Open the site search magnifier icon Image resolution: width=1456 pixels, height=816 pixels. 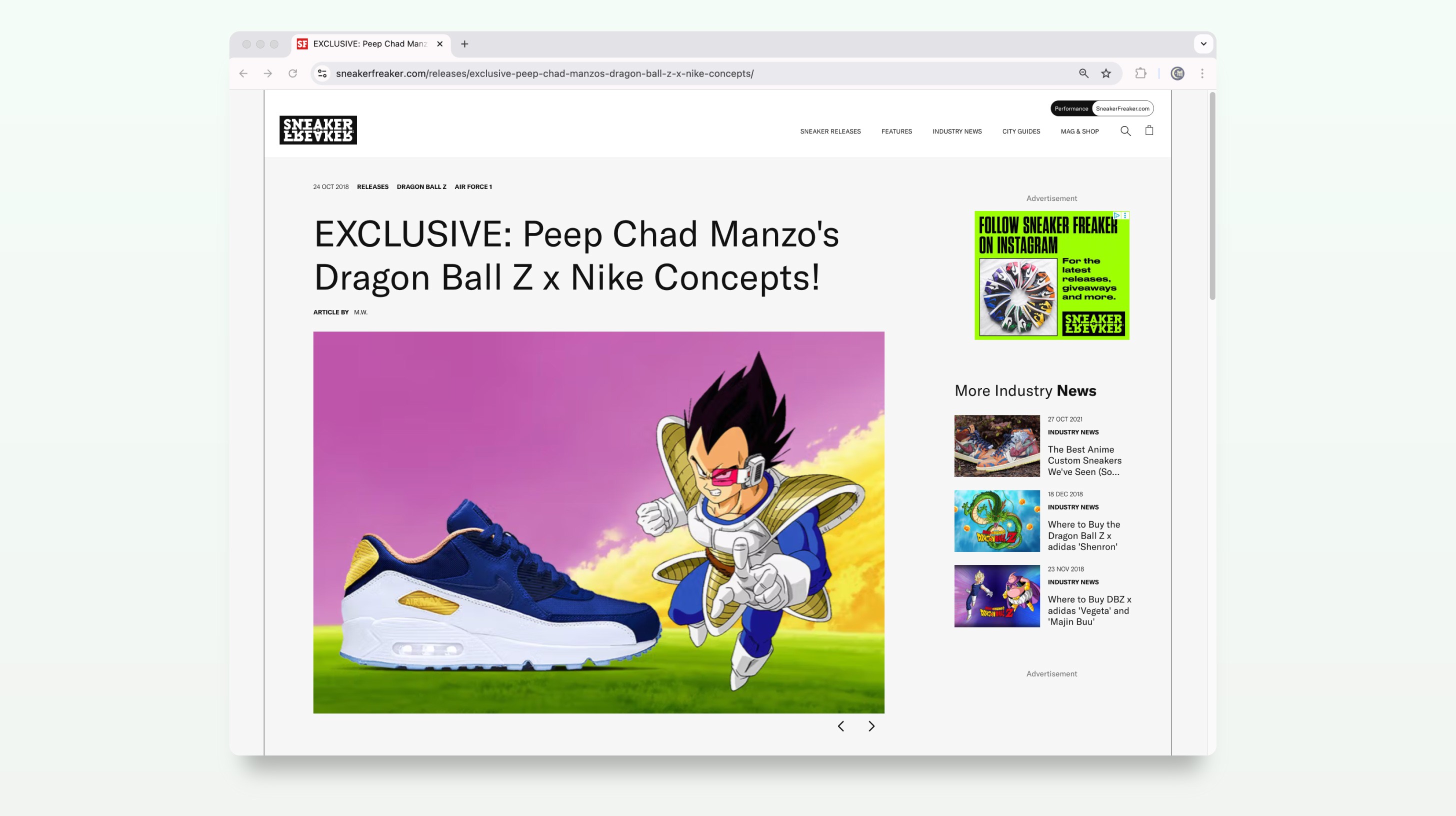(x=1125, y=131)
